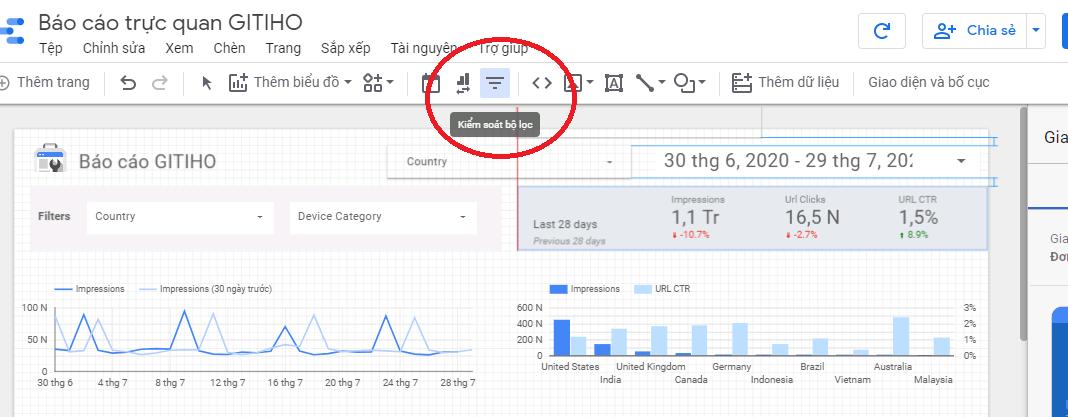The height and width of the screenshot is (417, 1068).
Task: Expand the image tool dropdown arrow
Action: pyautogui.click(x=590, y=82)
